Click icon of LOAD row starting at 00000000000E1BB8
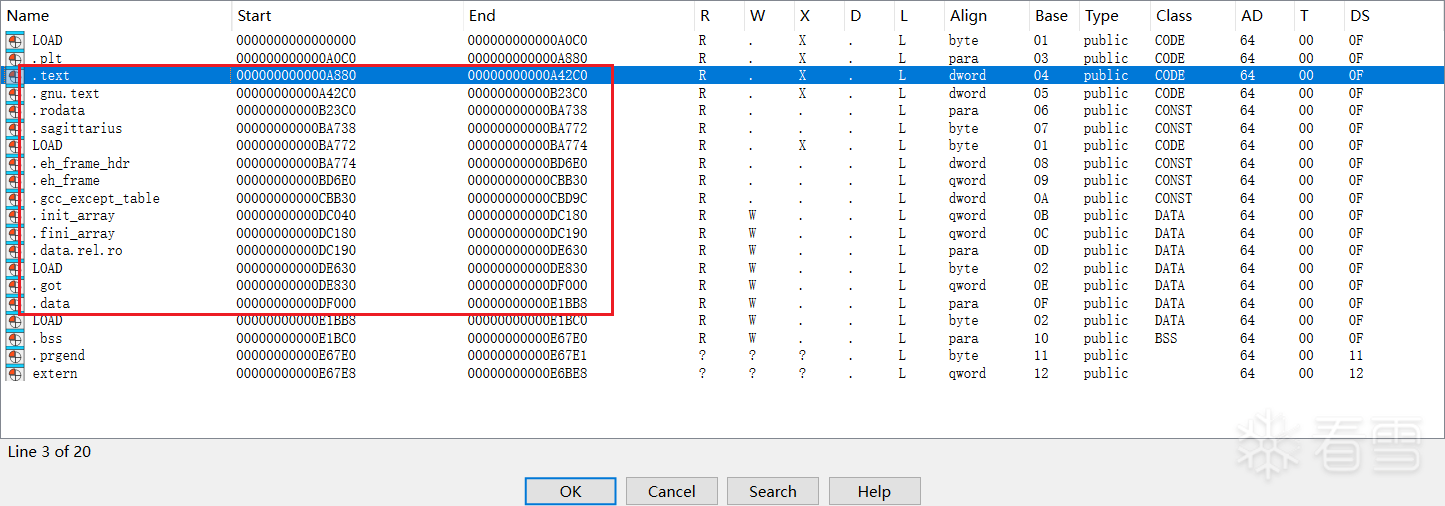Screen dimensions: 1445x506 point(15,320)
